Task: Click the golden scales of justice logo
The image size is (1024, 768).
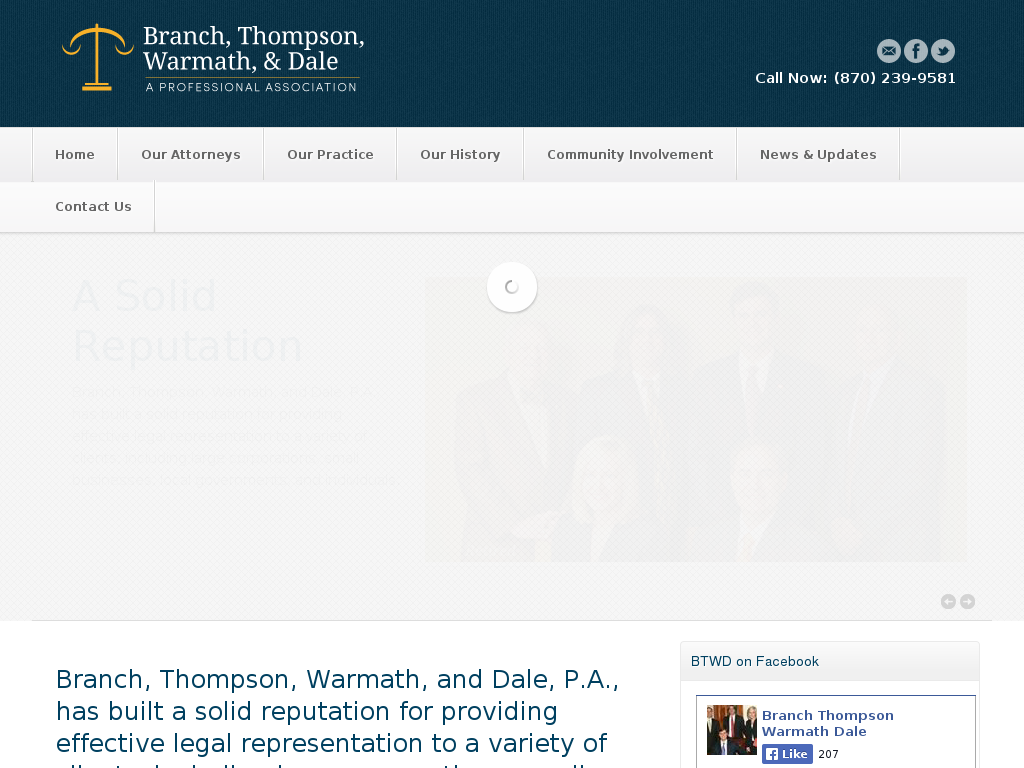Action: click(97, 57)
